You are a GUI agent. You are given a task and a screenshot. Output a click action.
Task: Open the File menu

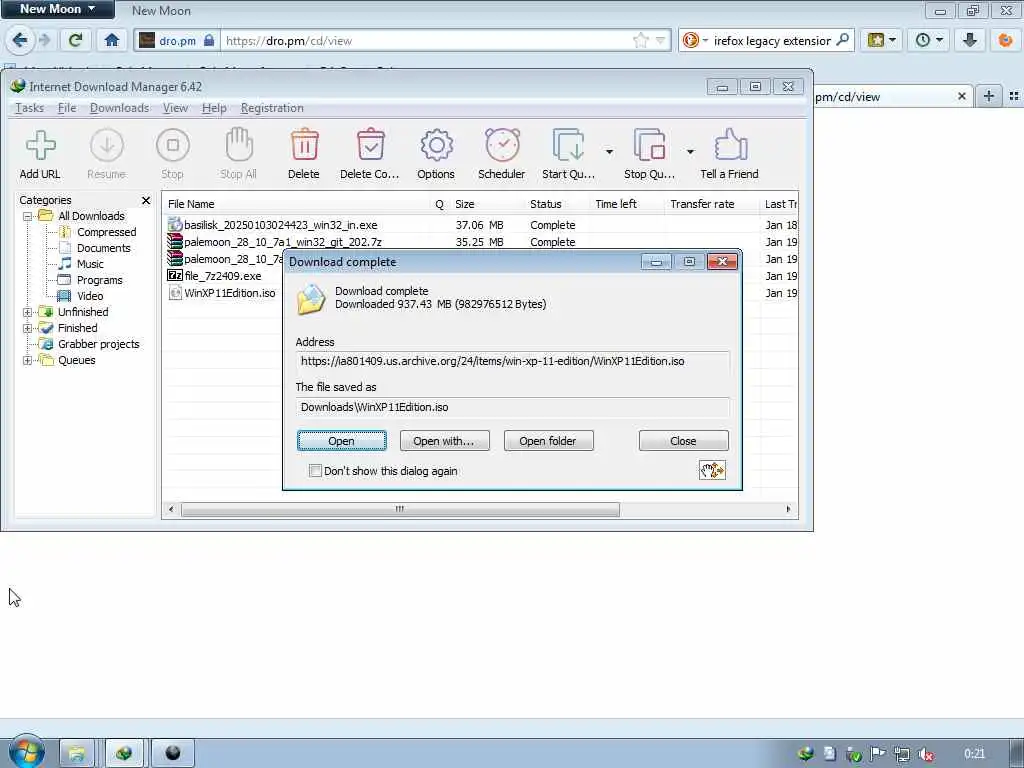[67, 108]
